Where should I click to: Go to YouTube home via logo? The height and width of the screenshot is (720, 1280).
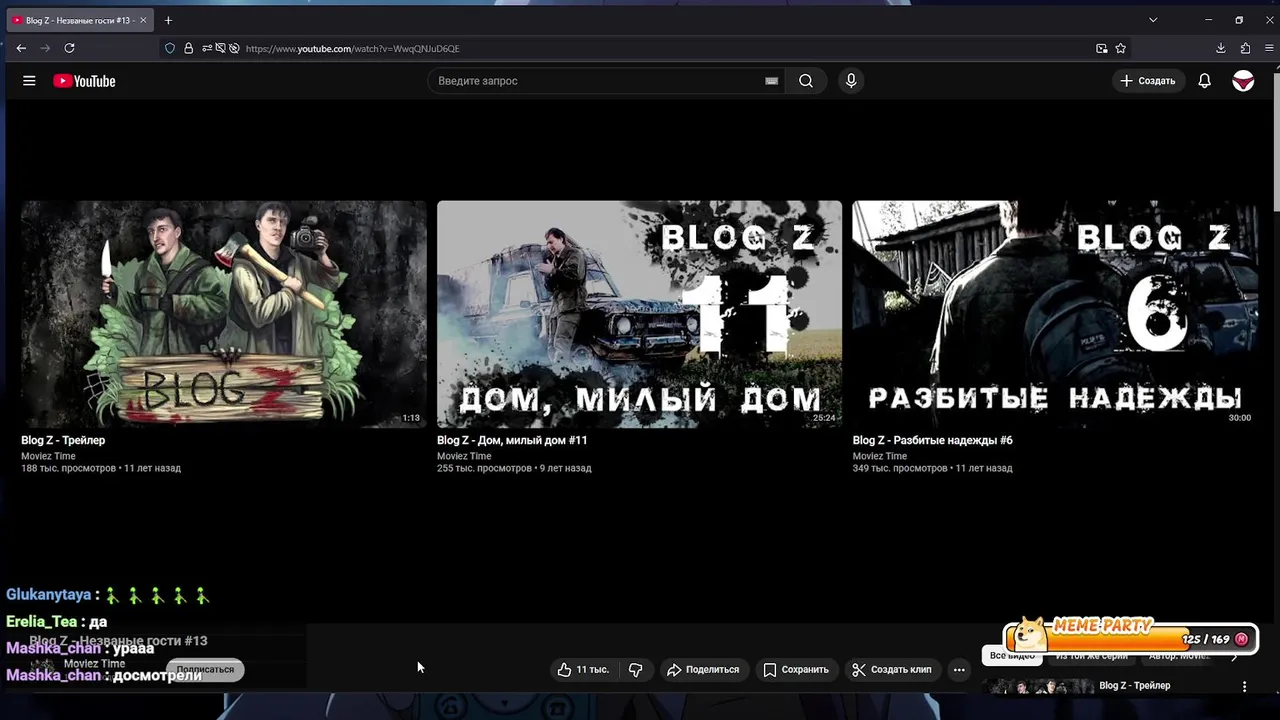click(x=84, y=81)
